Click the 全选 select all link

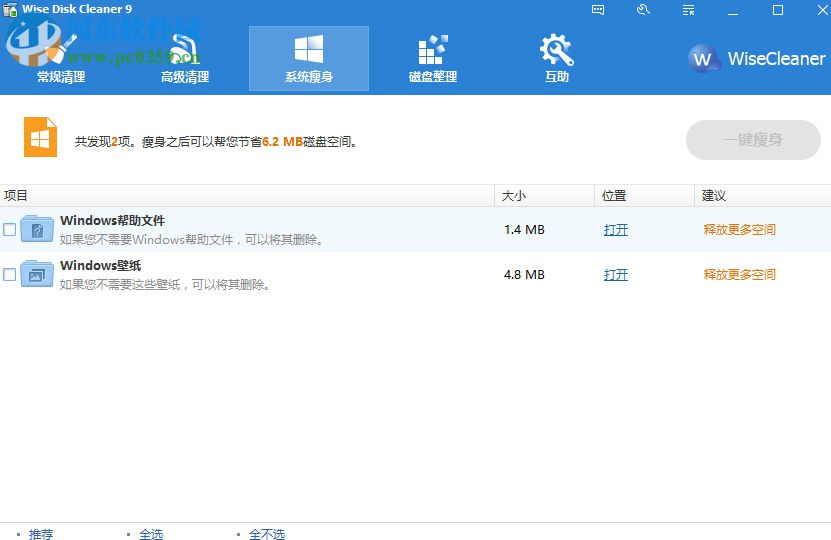coord(151,534)
